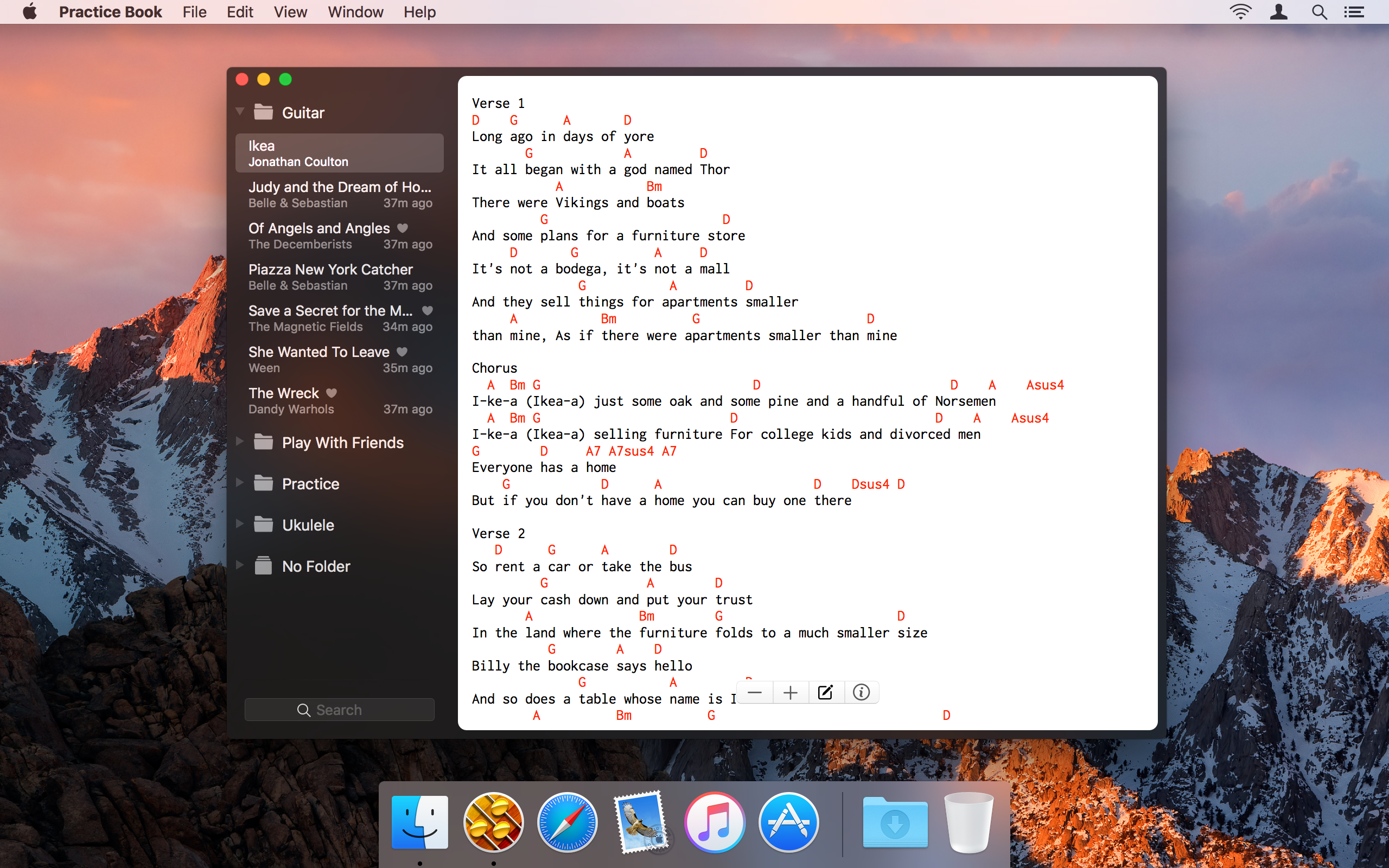1389x868 pixels.
Task: Open the View menu
Action: (x=290, y=12)
